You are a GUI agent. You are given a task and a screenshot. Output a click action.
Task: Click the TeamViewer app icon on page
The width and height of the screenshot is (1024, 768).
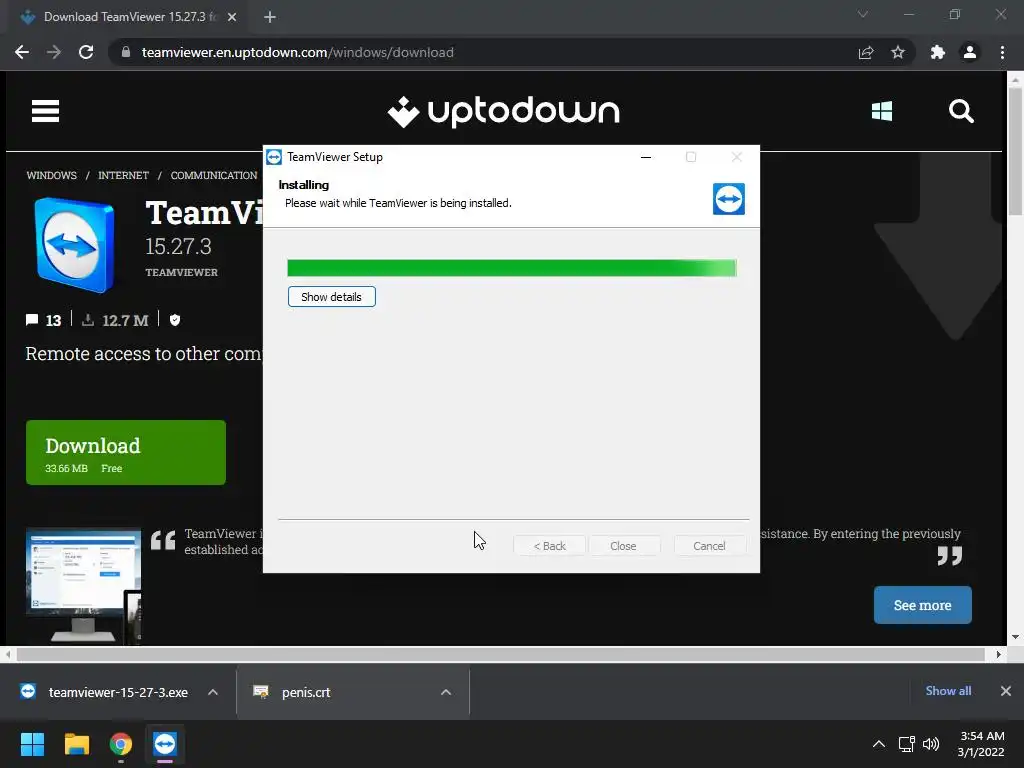pyautogui.click(x=75, y=244)
